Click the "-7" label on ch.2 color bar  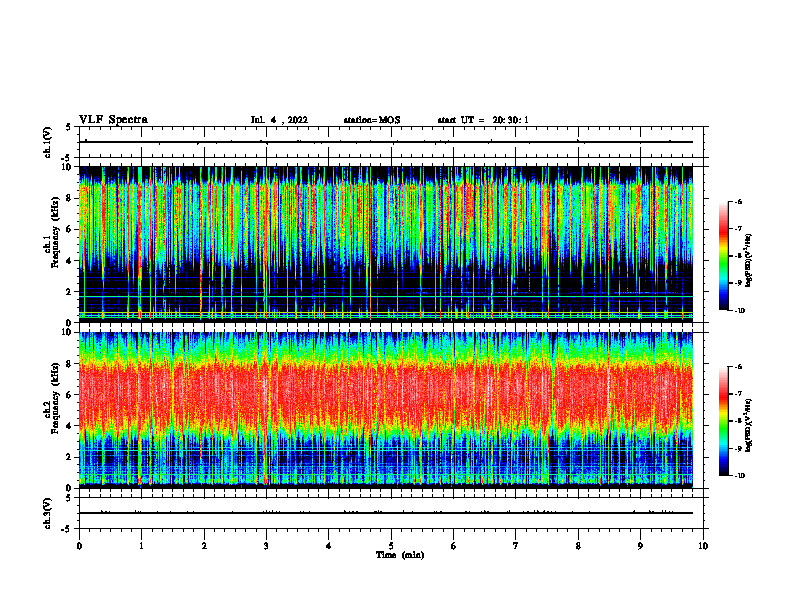pos(738,394)
